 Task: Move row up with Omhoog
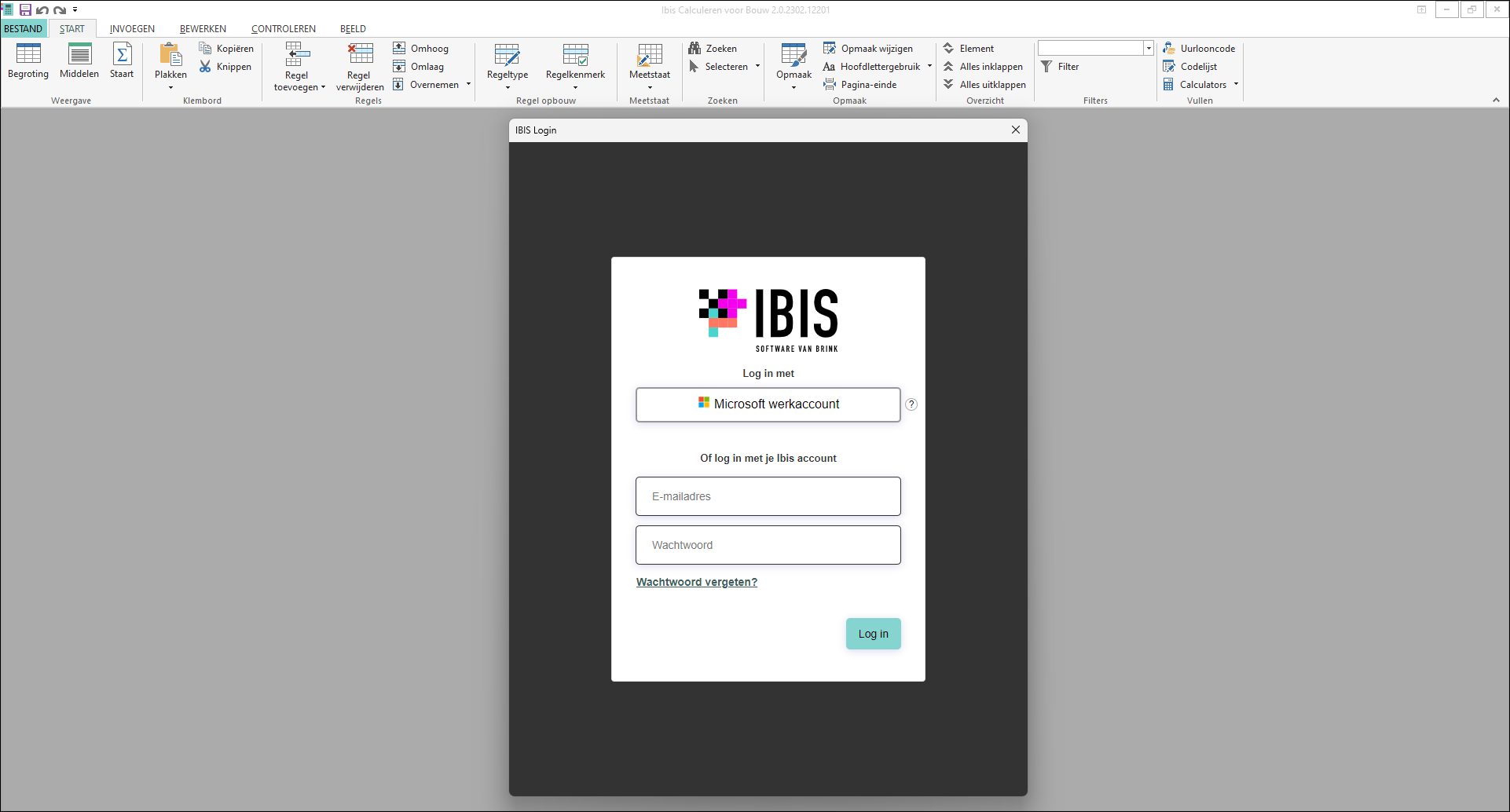pos(420,49)
